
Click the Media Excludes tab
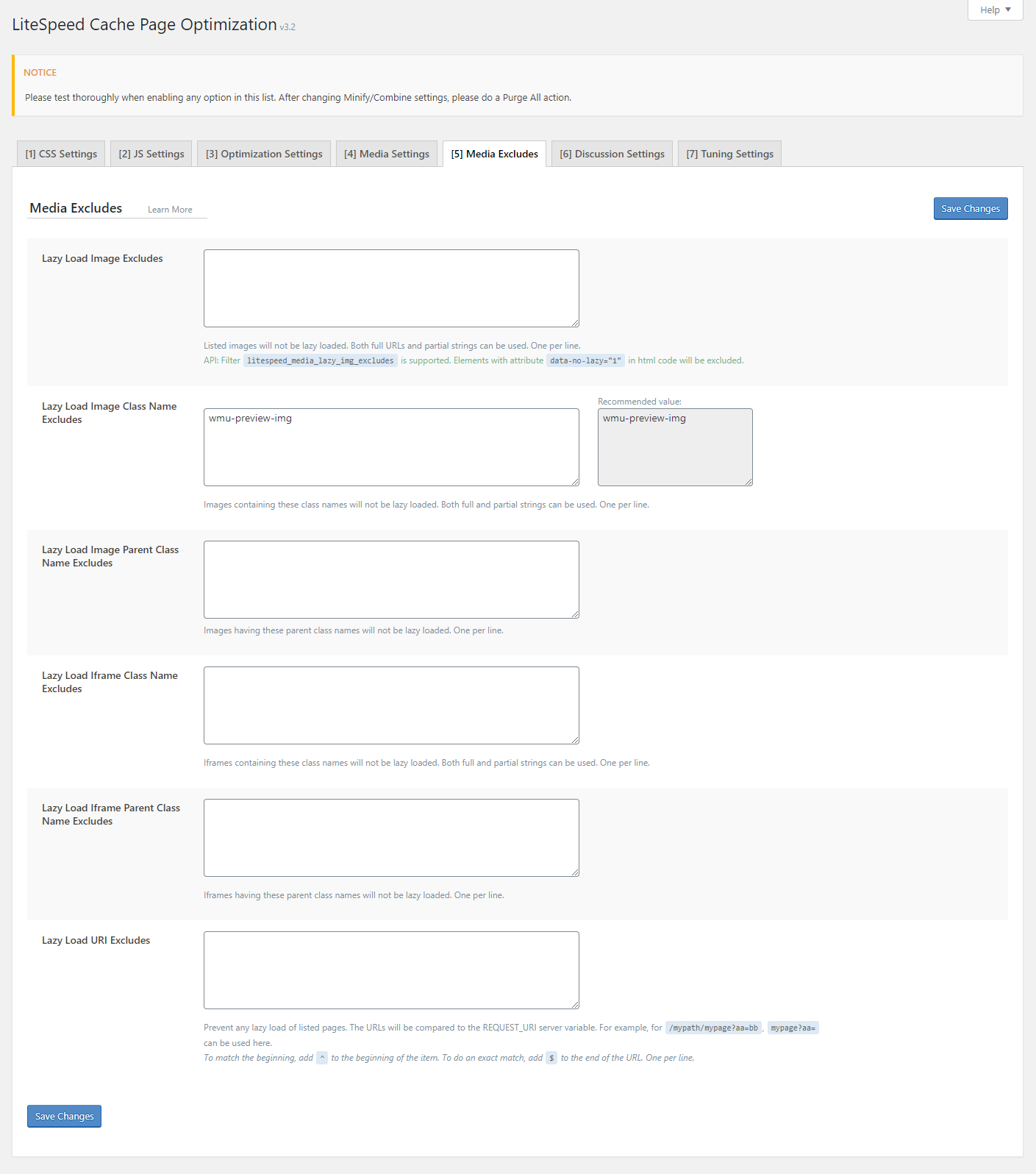[x=494, y=154]
